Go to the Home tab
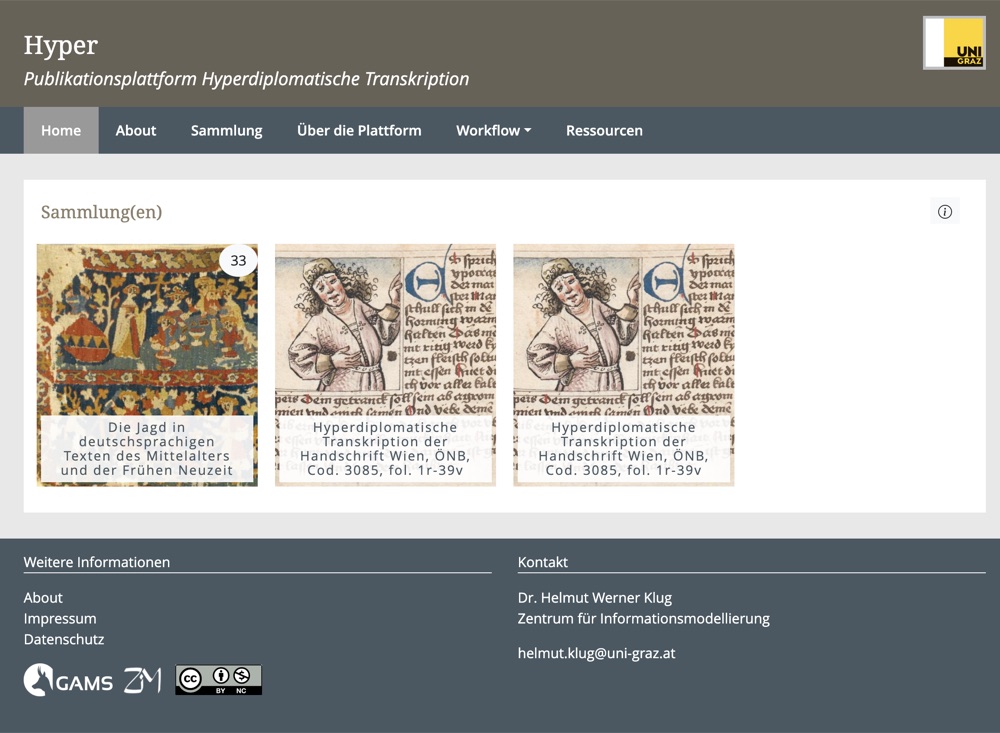The width and height of the screenshot is (1000, 733). 61,130
